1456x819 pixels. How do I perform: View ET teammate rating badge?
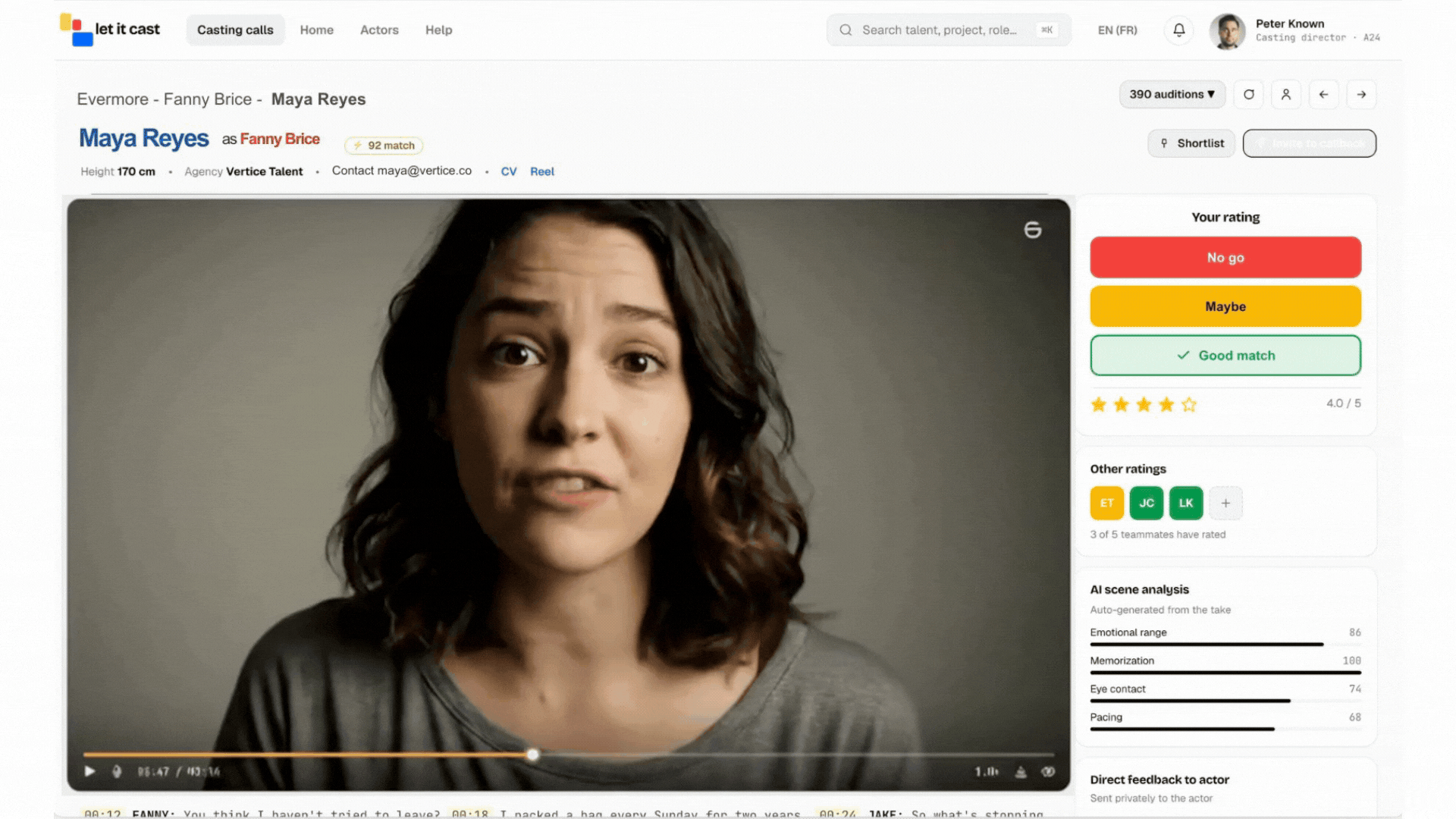point(1107,504)
